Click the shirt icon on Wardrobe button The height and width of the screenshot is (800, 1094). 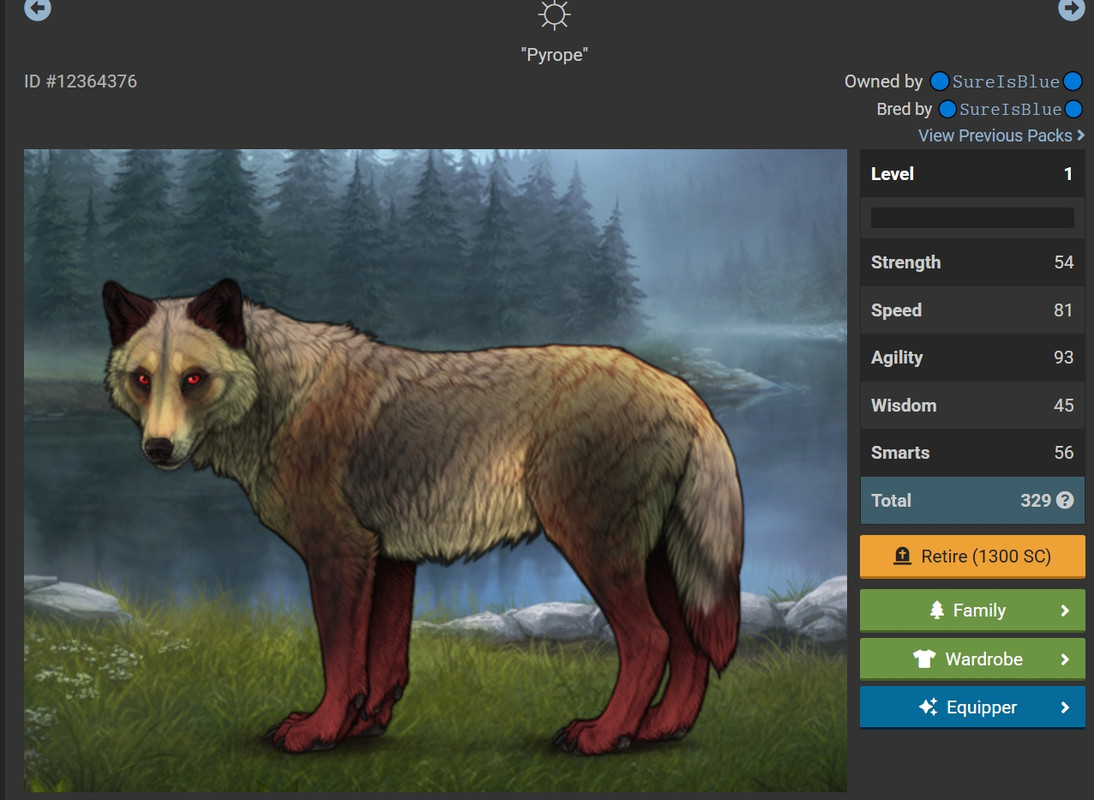coord(924,658)
